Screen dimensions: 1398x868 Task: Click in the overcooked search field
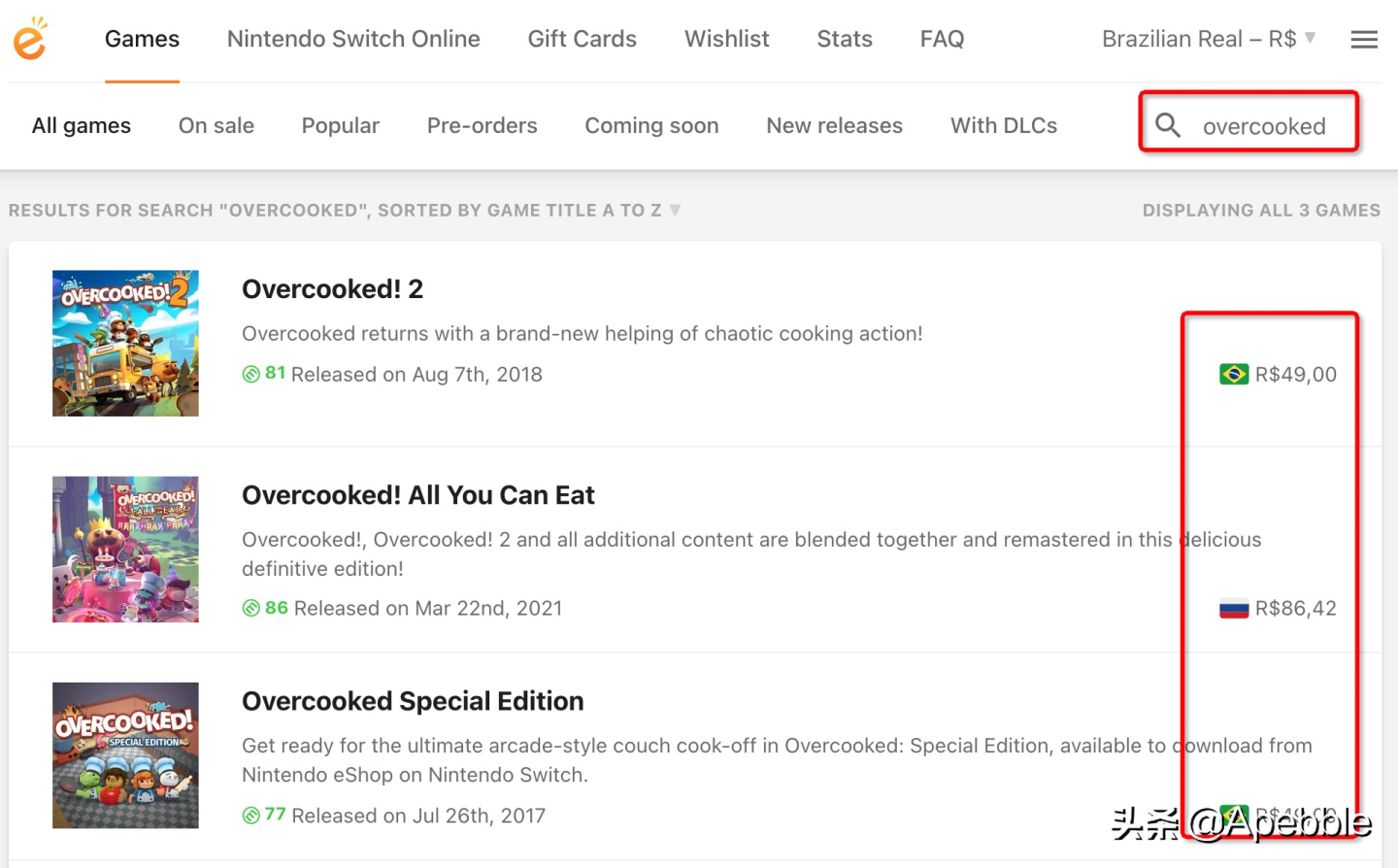tap(1264, 126)
